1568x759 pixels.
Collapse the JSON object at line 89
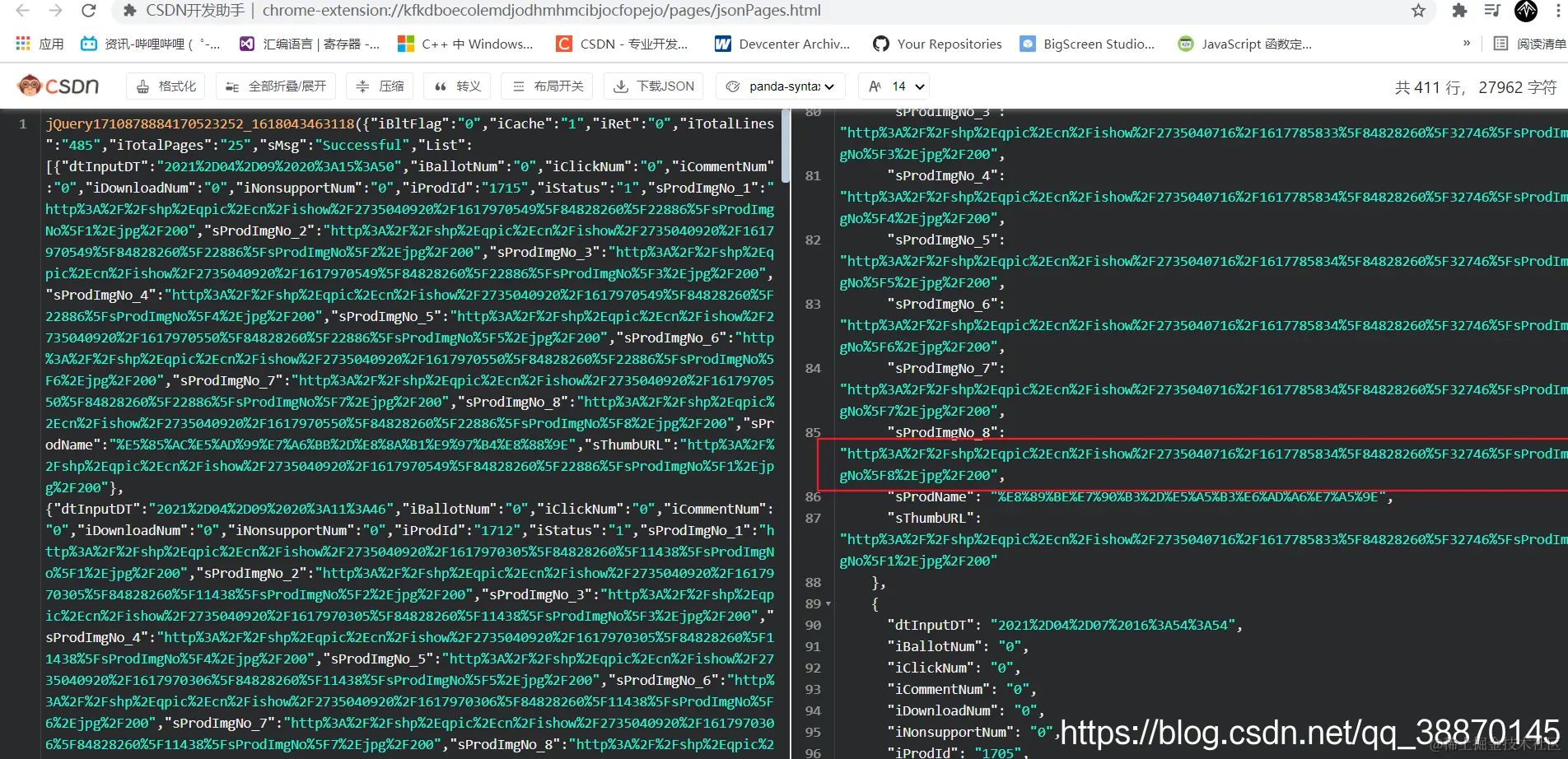coord(828,603)
